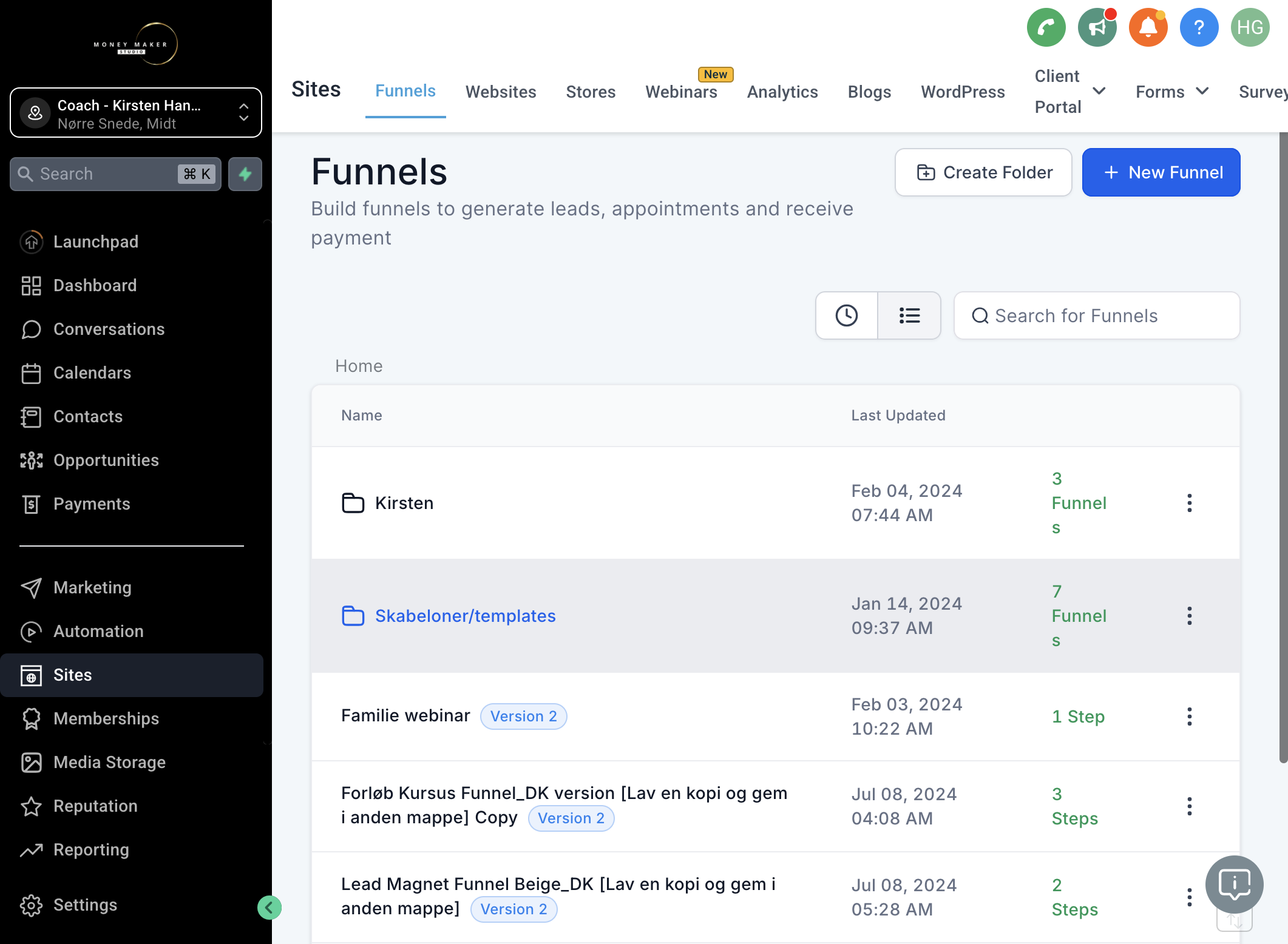This screenshot has width=1288, height=944.
Task: Open the megaphone announcements icon
Action: (x=1097, y=27)
